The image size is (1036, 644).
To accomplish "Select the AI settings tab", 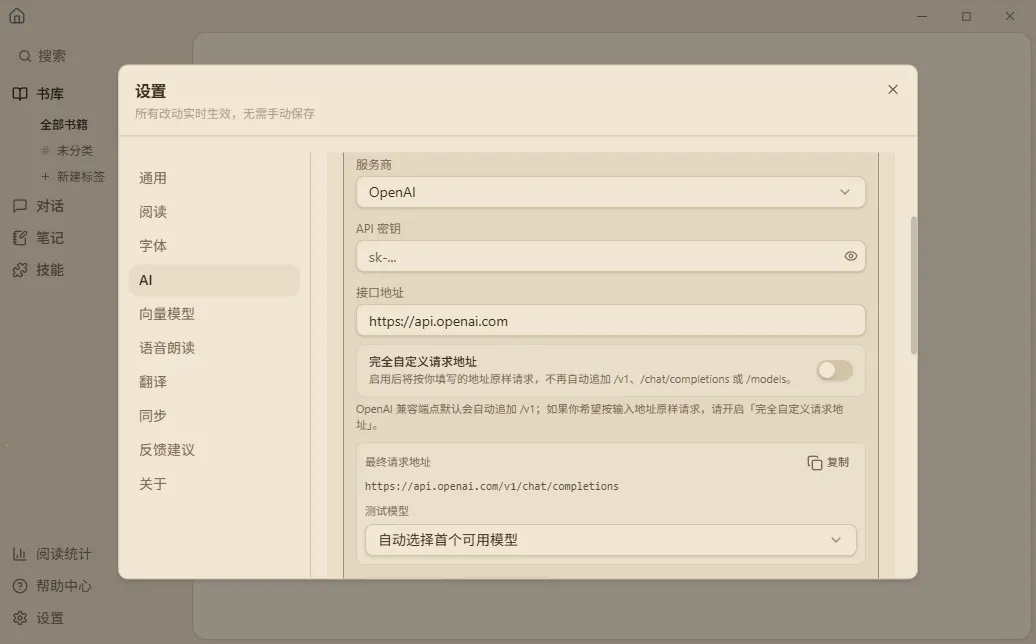I will click(214, 280).
